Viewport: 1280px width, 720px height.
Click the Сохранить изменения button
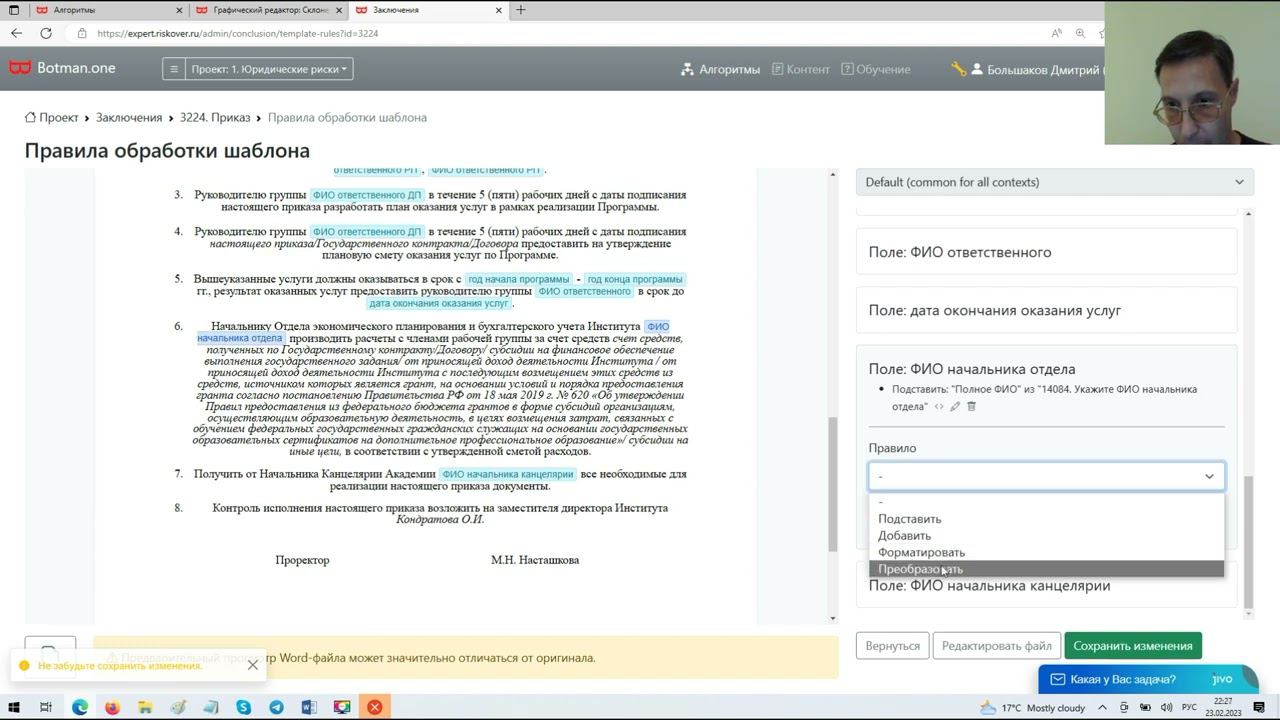(1133, 646)
